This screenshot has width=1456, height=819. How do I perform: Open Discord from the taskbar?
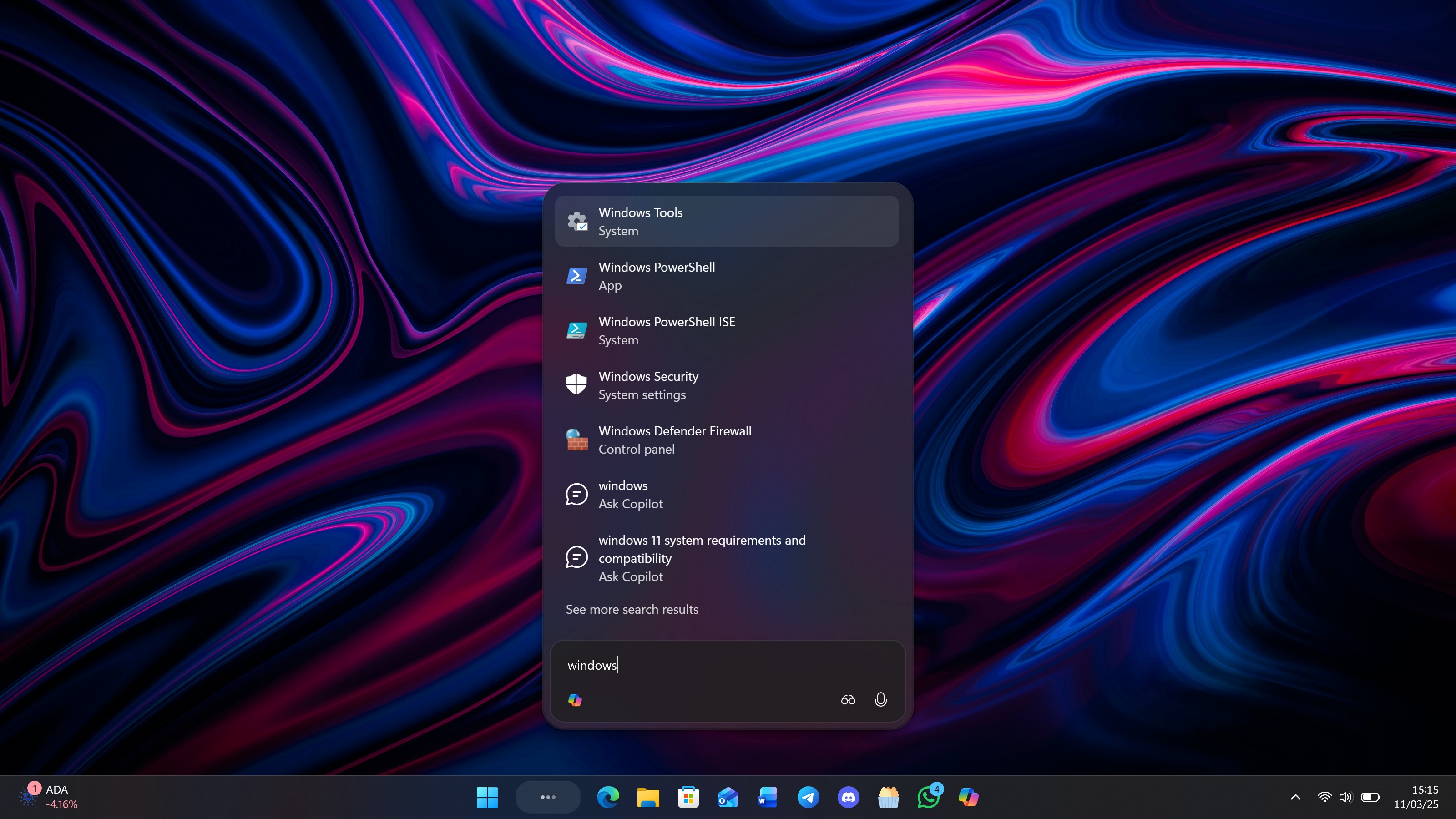[x=849, y=797]
